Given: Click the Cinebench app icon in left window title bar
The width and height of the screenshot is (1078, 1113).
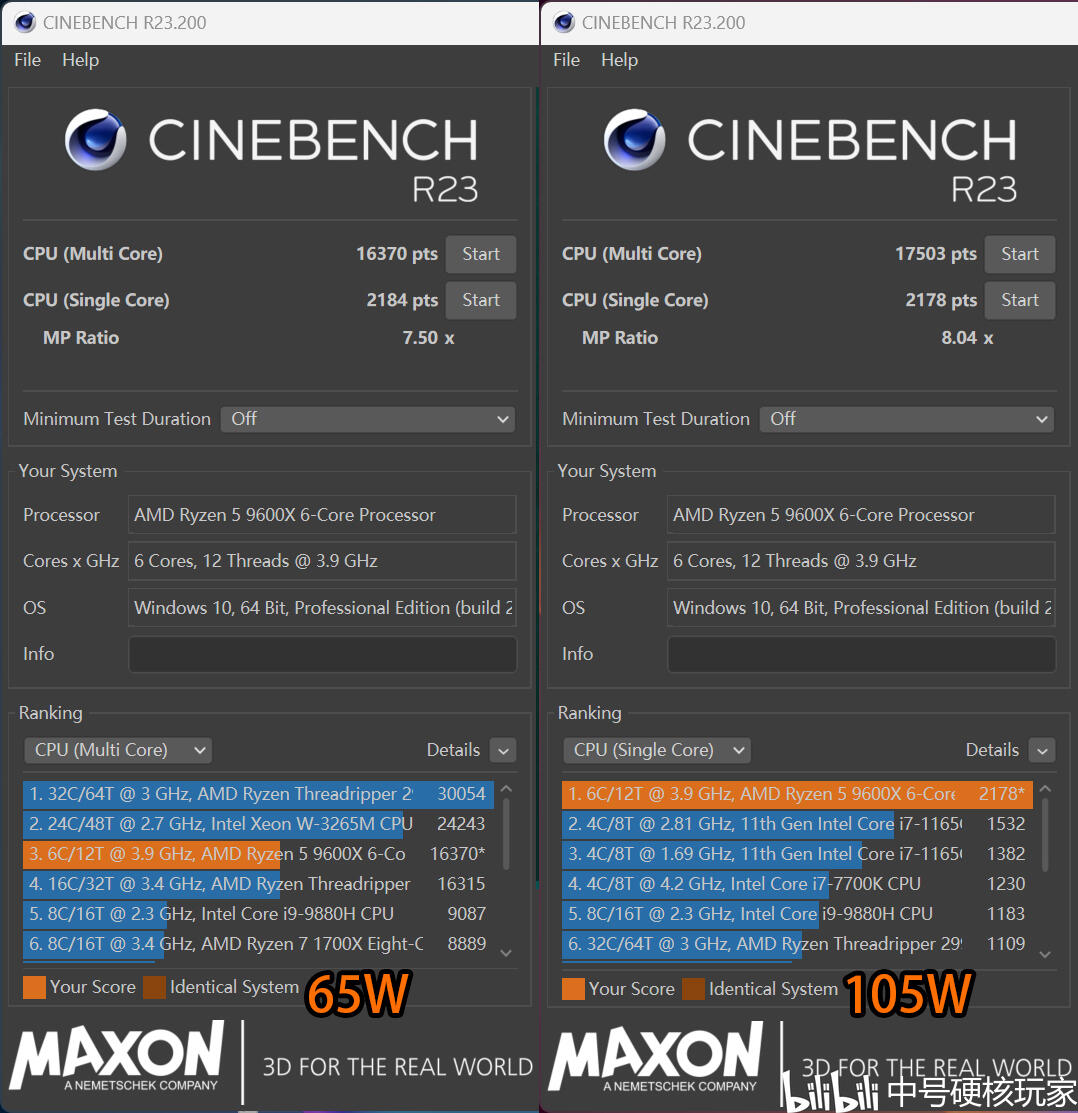Looking at the screenshot, I should click(x=25, y=23).
